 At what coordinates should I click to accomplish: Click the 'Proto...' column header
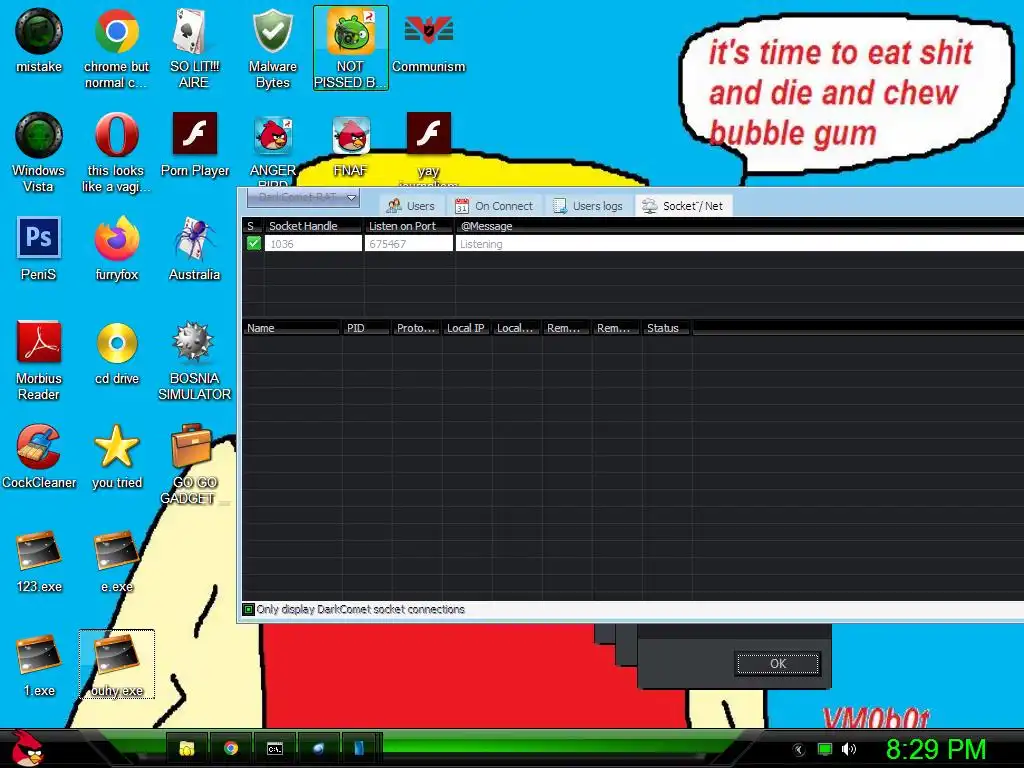point(417,328)
